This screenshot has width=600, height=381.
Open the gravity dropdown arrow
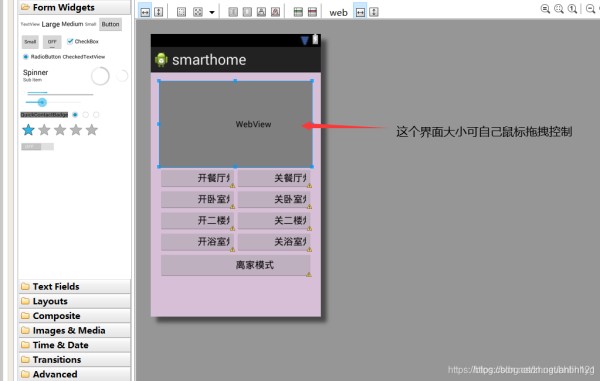(212, 12)
